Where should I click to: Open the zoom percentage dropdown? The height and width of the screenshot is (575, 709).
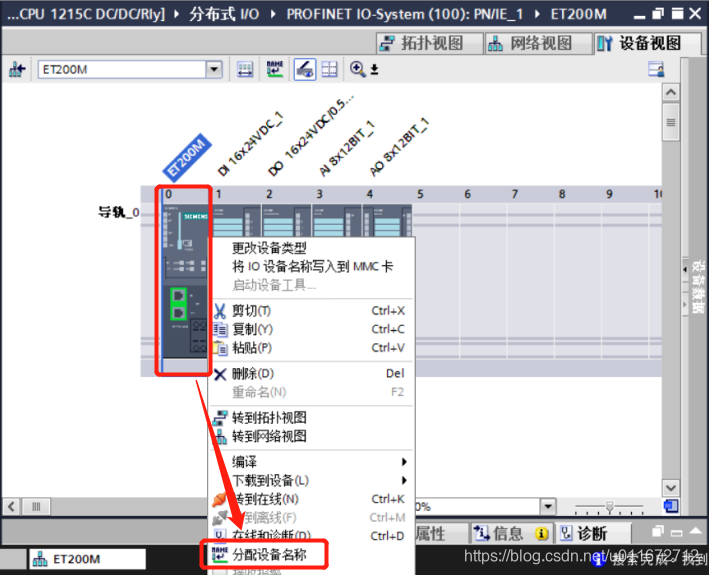pos(548,506)
